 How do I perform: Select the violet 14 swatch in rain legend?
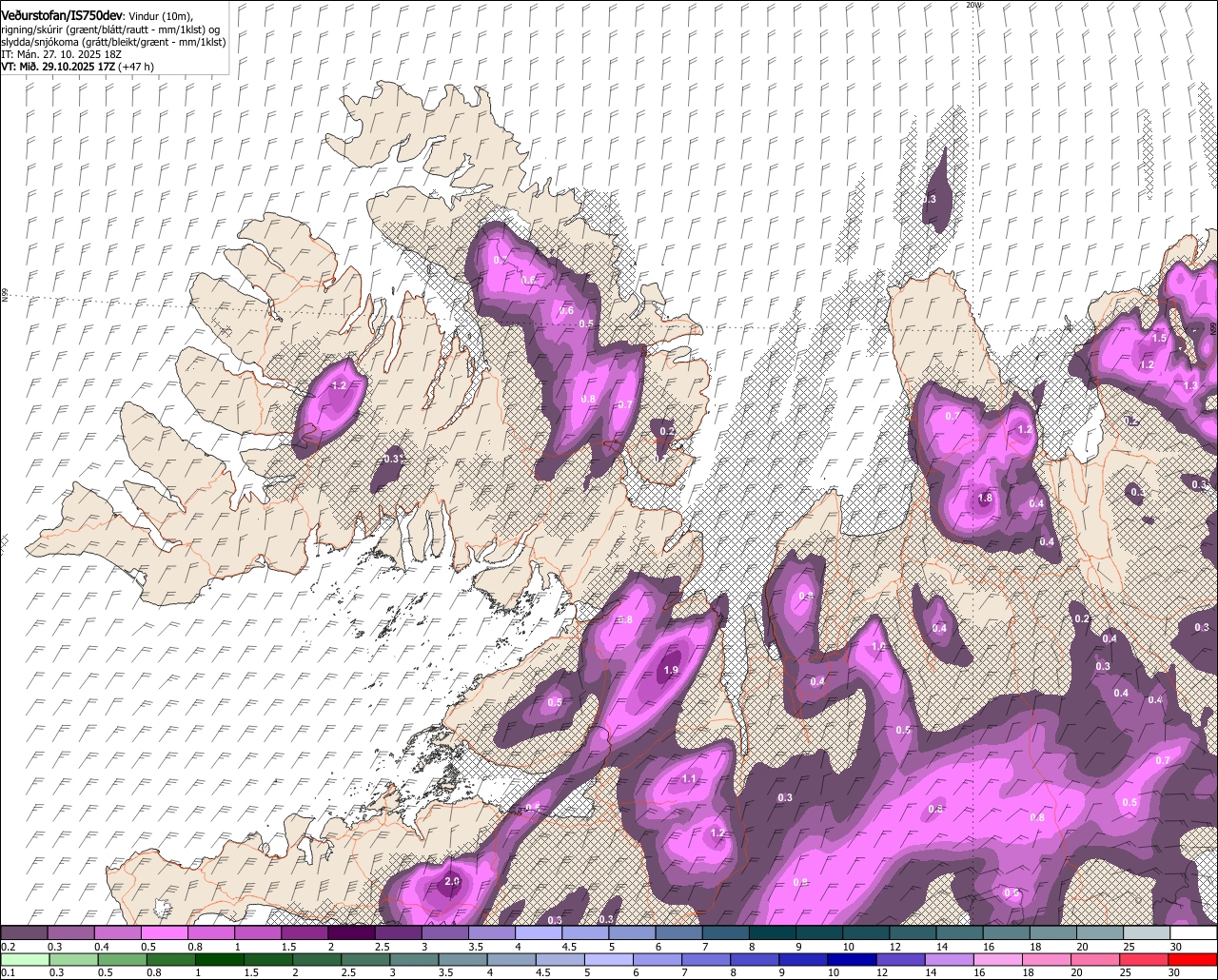pyautogui.click(x=950, y=959)
